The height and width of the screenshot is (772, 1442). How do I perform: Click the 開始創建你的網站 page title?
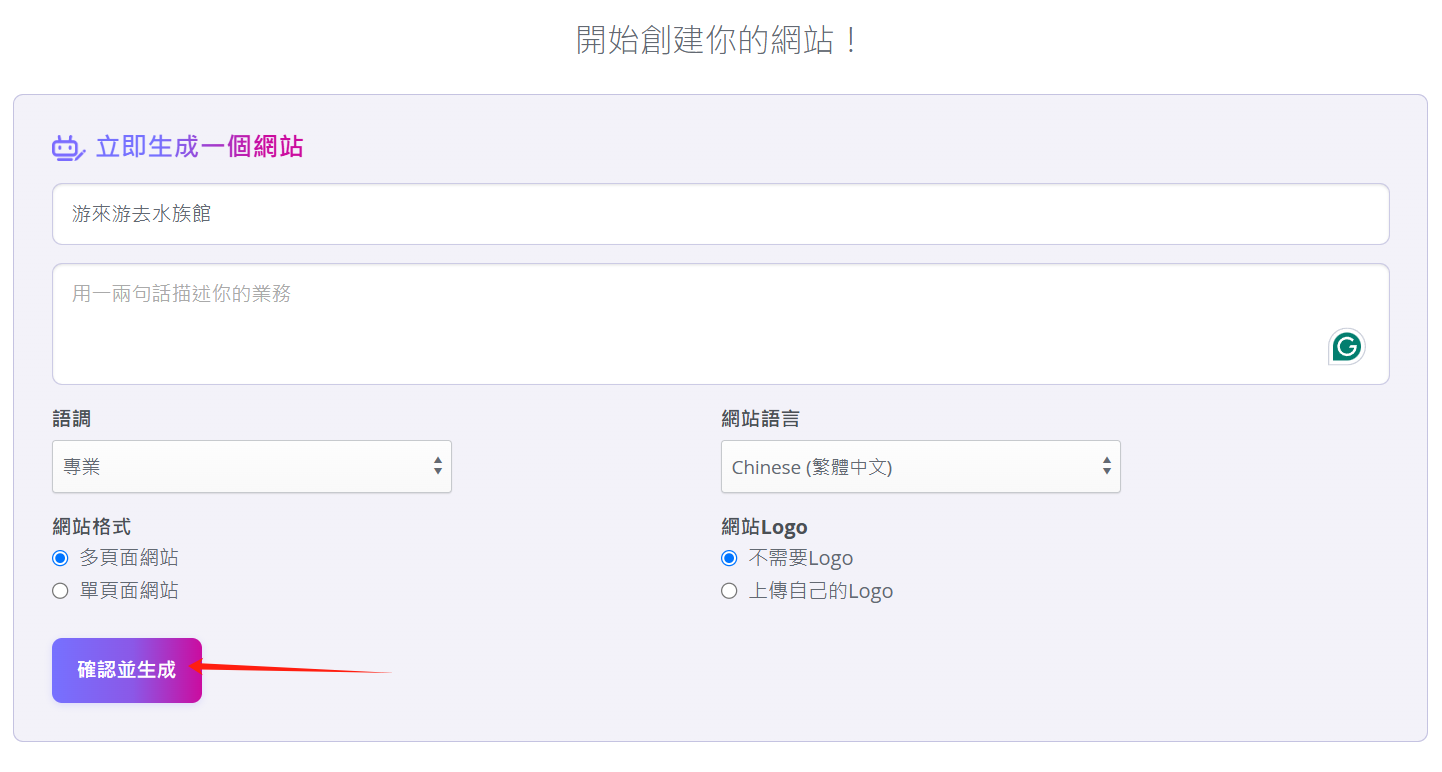[719, 40]
